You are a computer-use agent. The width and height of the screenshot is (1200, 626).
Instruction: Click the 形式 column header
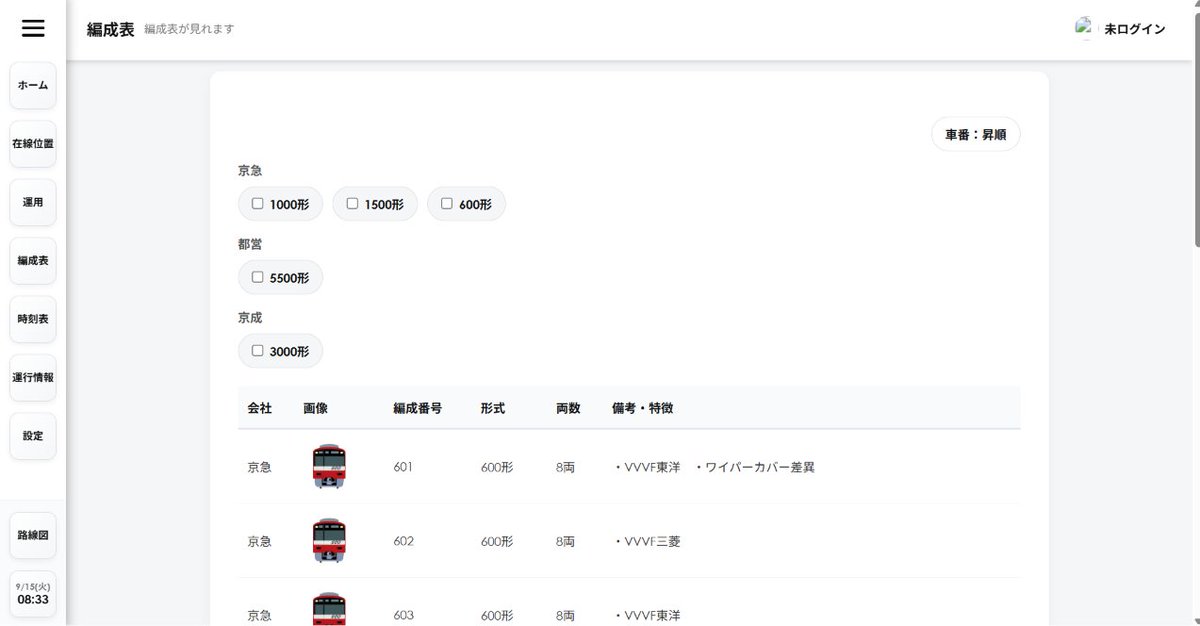coord(493,408)
